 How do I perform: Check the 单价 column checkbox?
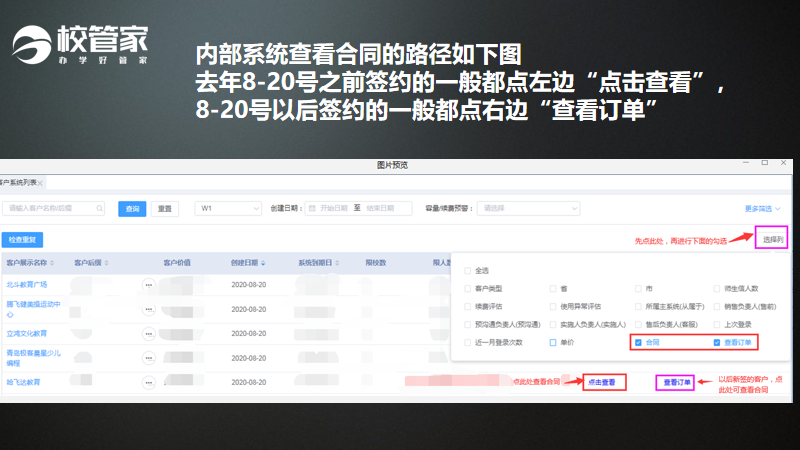coord(553,342)
